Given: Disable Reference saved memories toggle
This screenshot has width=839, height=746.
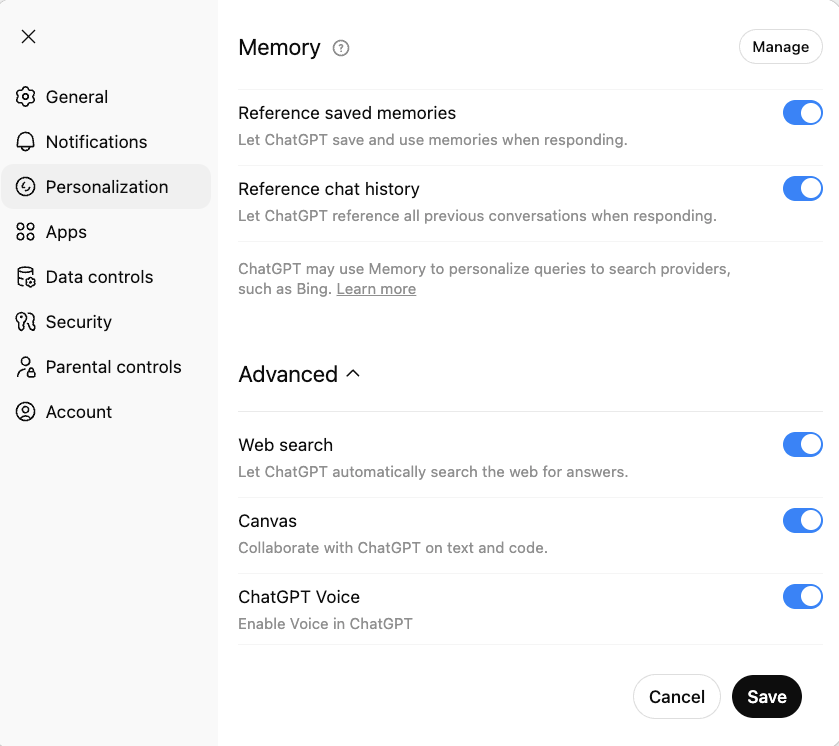Looking at the screenshot, I should click(x=802, y=113).
